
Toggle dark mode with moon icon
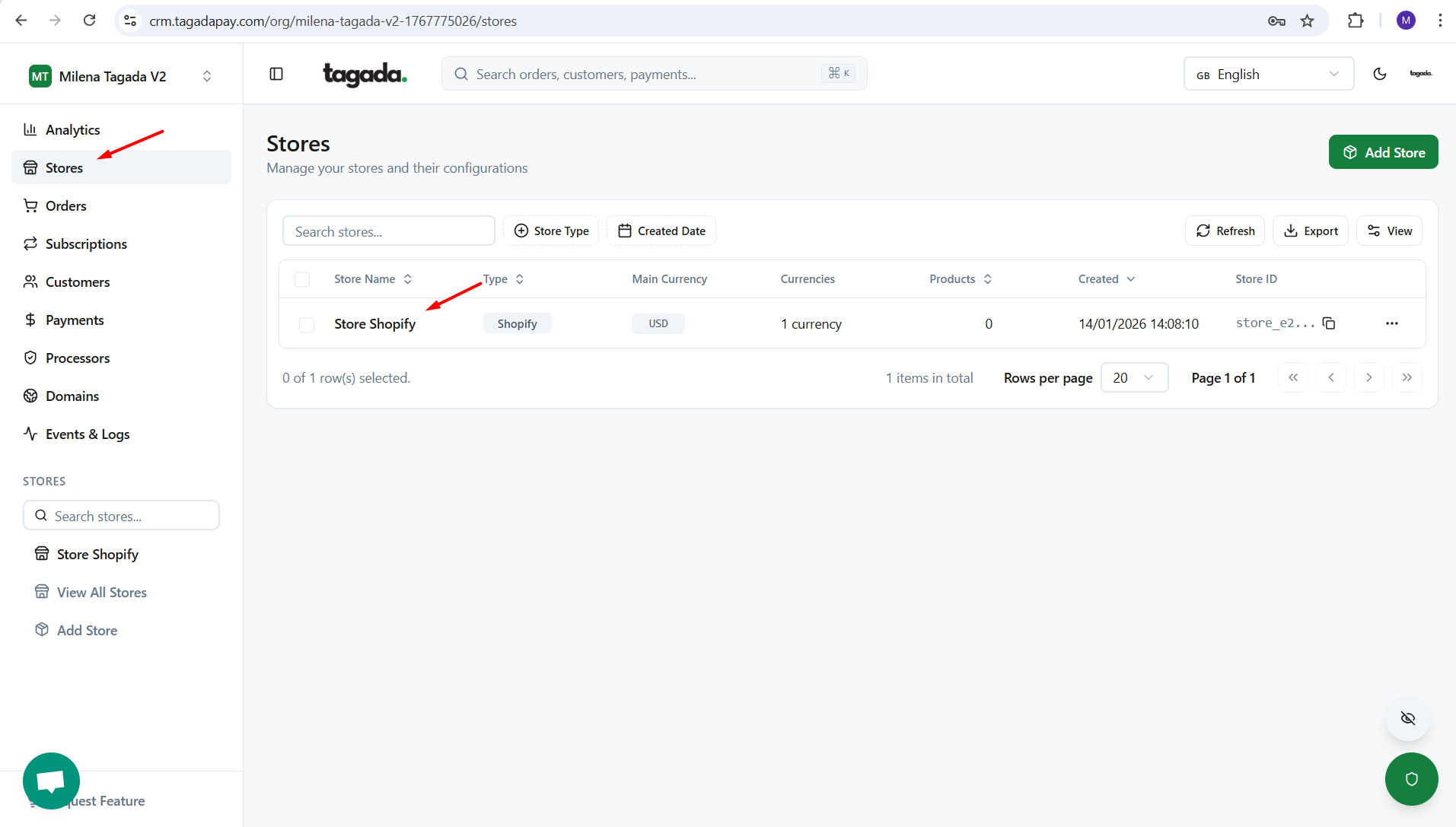(x=1379, y=74)
